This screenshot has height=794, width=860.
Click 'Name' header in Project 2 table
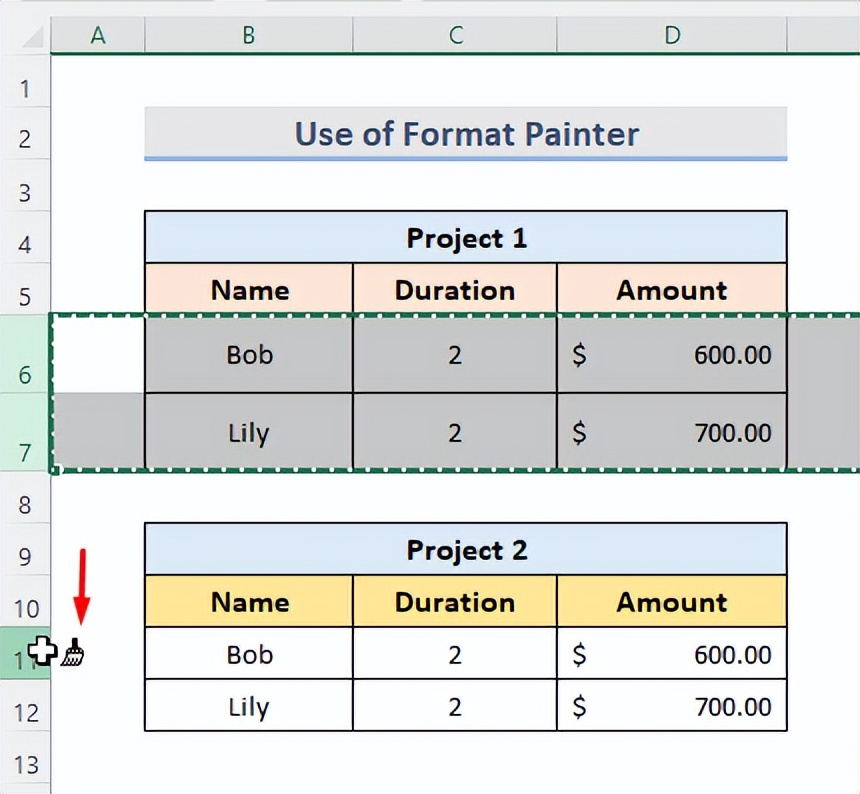point(249,601)
